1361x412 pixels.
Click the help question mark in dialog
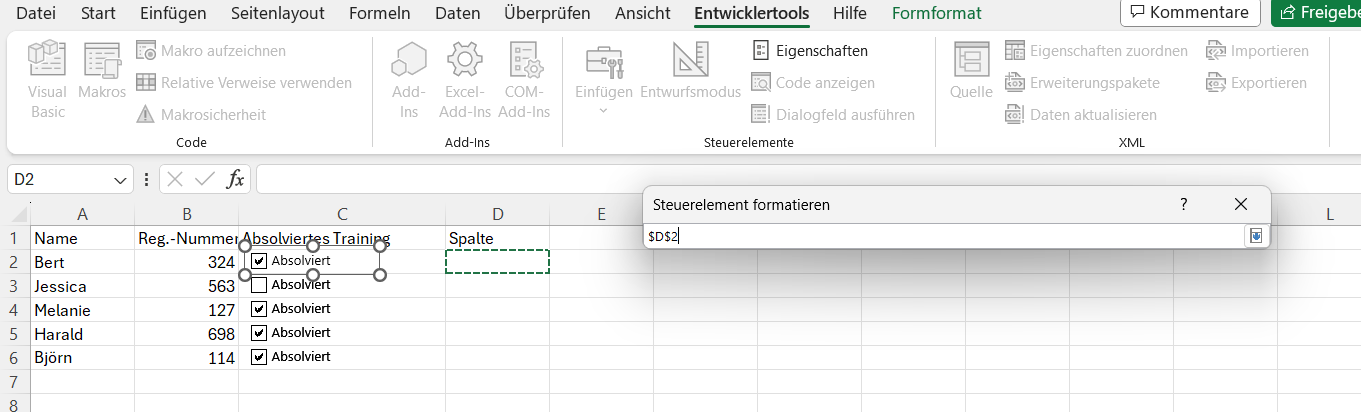(1184, 204)
